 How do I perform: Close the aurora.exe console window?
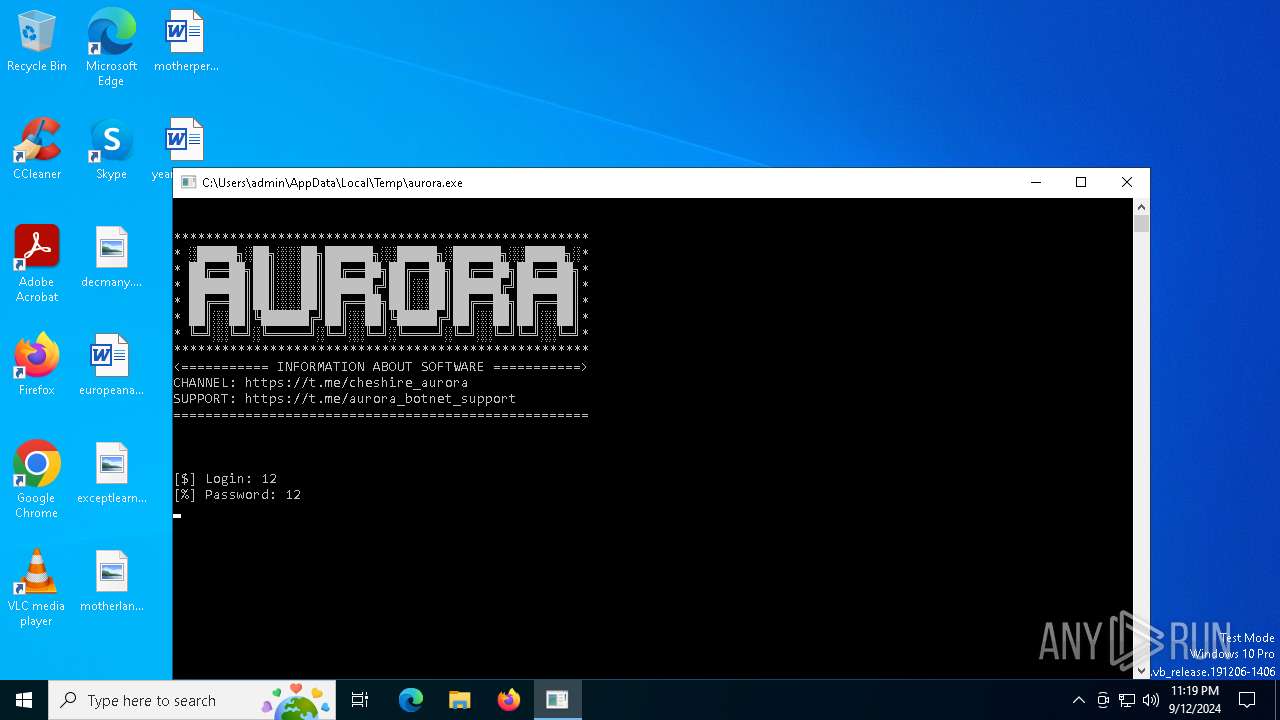(1127, 182)
